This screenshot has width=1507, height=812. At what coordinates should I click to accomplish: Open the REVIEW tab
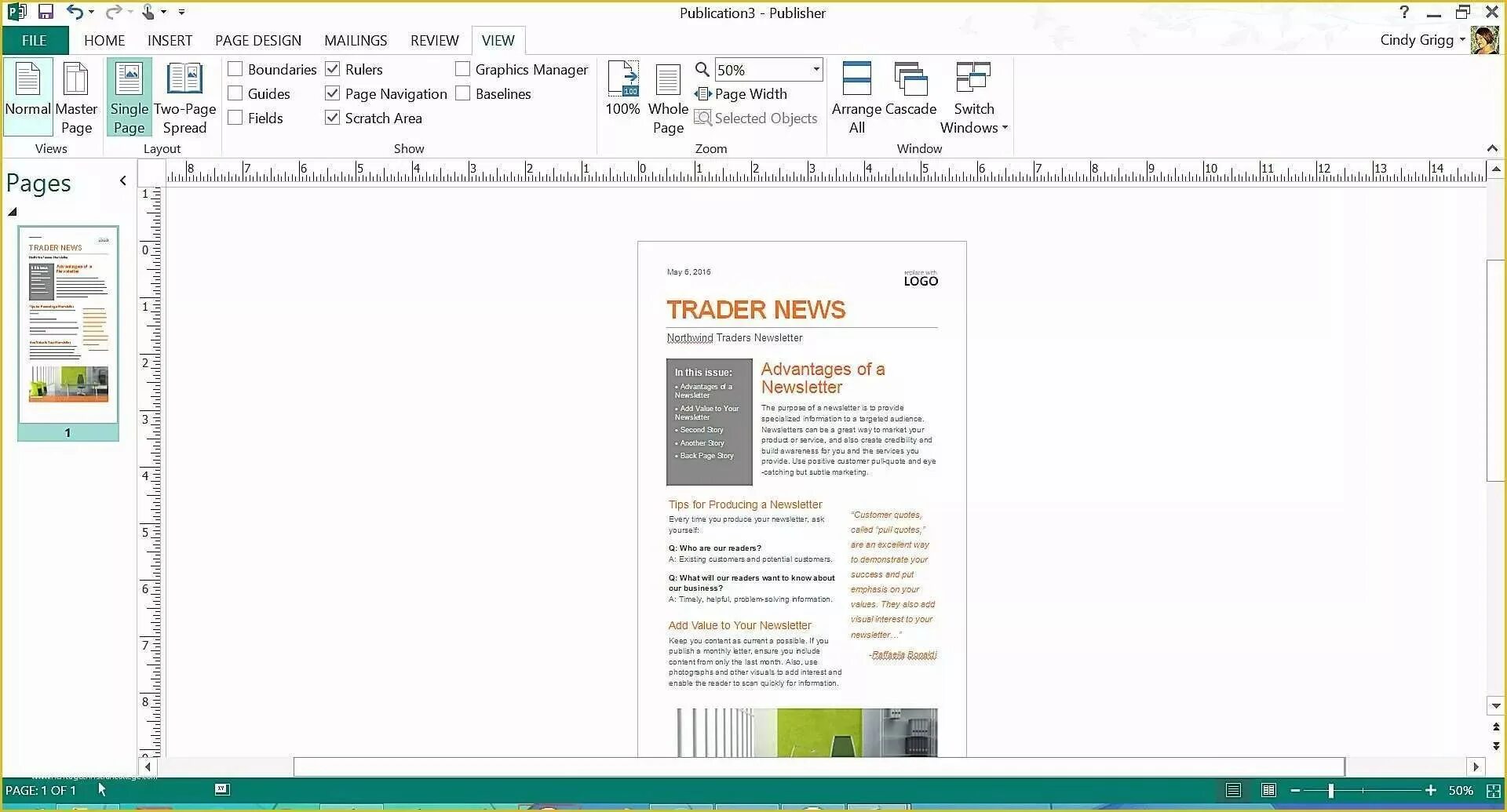(434, 40)
